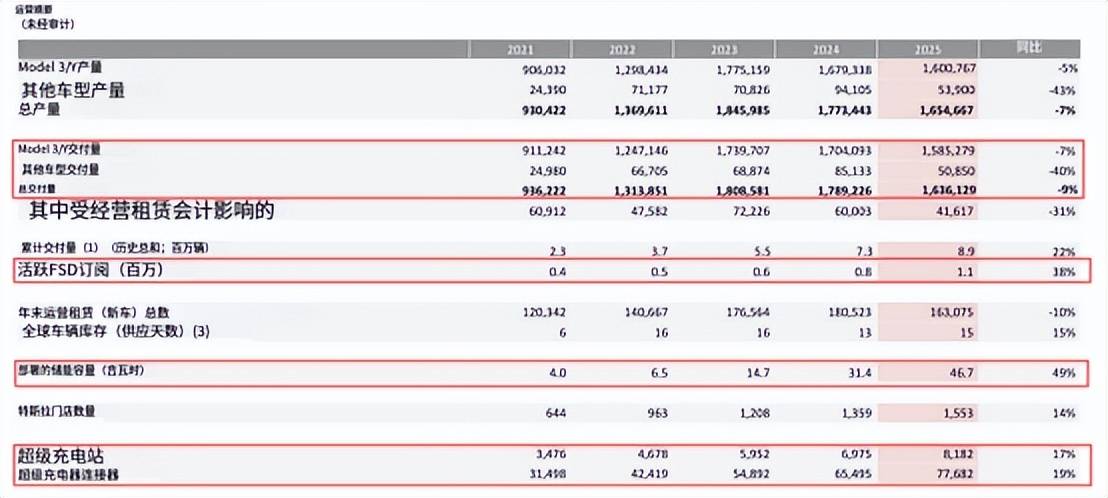Click the 特斯拉门店数量 row label
The image size is (1108, 498).
(63, 411)
